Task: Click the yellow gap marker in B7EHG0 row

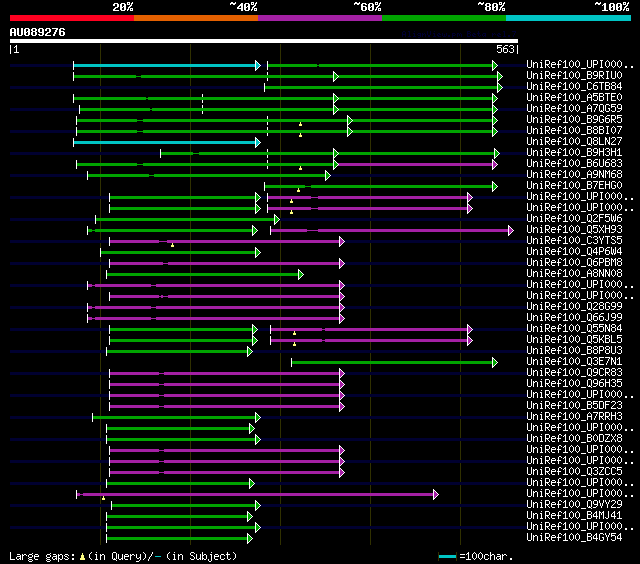Action: click(x=298, y=190)
